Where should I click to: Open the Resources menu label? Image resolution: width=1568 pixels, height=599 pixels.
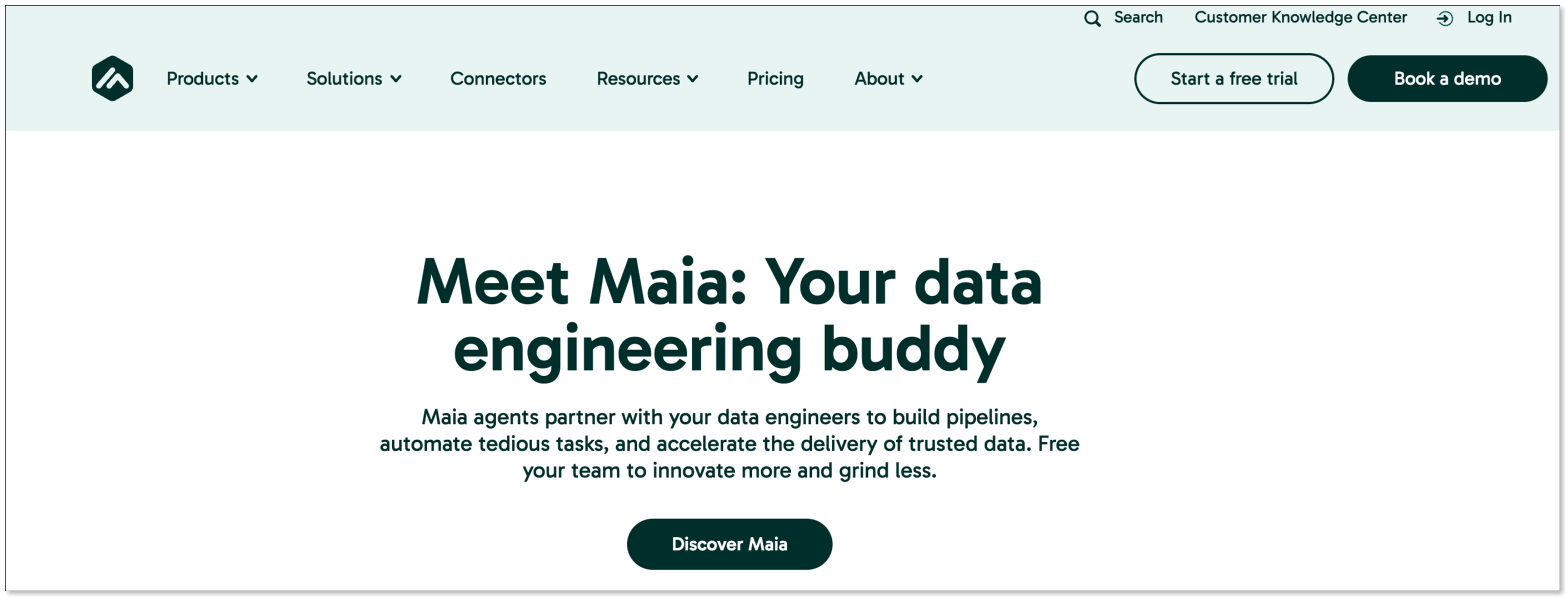tap(638, 78)
